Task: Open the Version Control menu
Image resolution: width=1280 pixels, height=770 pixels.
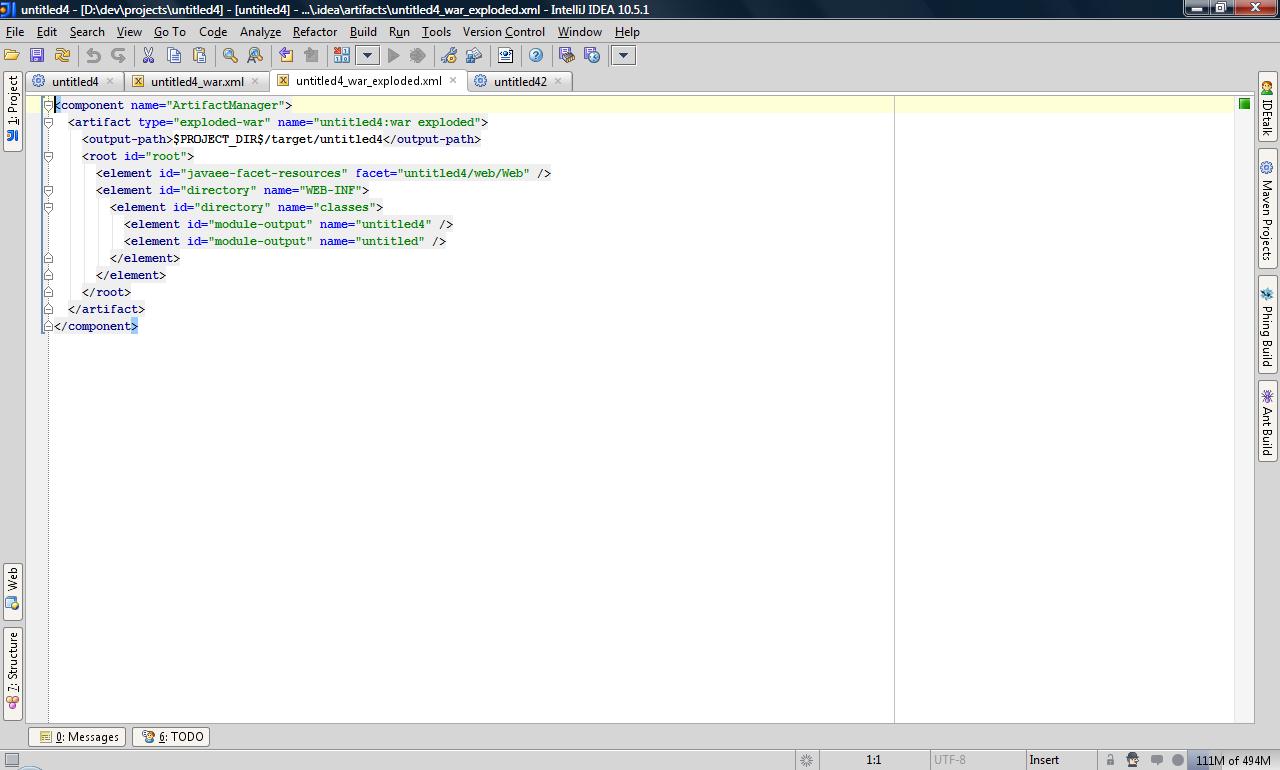Action: click(x=504, y=32)
